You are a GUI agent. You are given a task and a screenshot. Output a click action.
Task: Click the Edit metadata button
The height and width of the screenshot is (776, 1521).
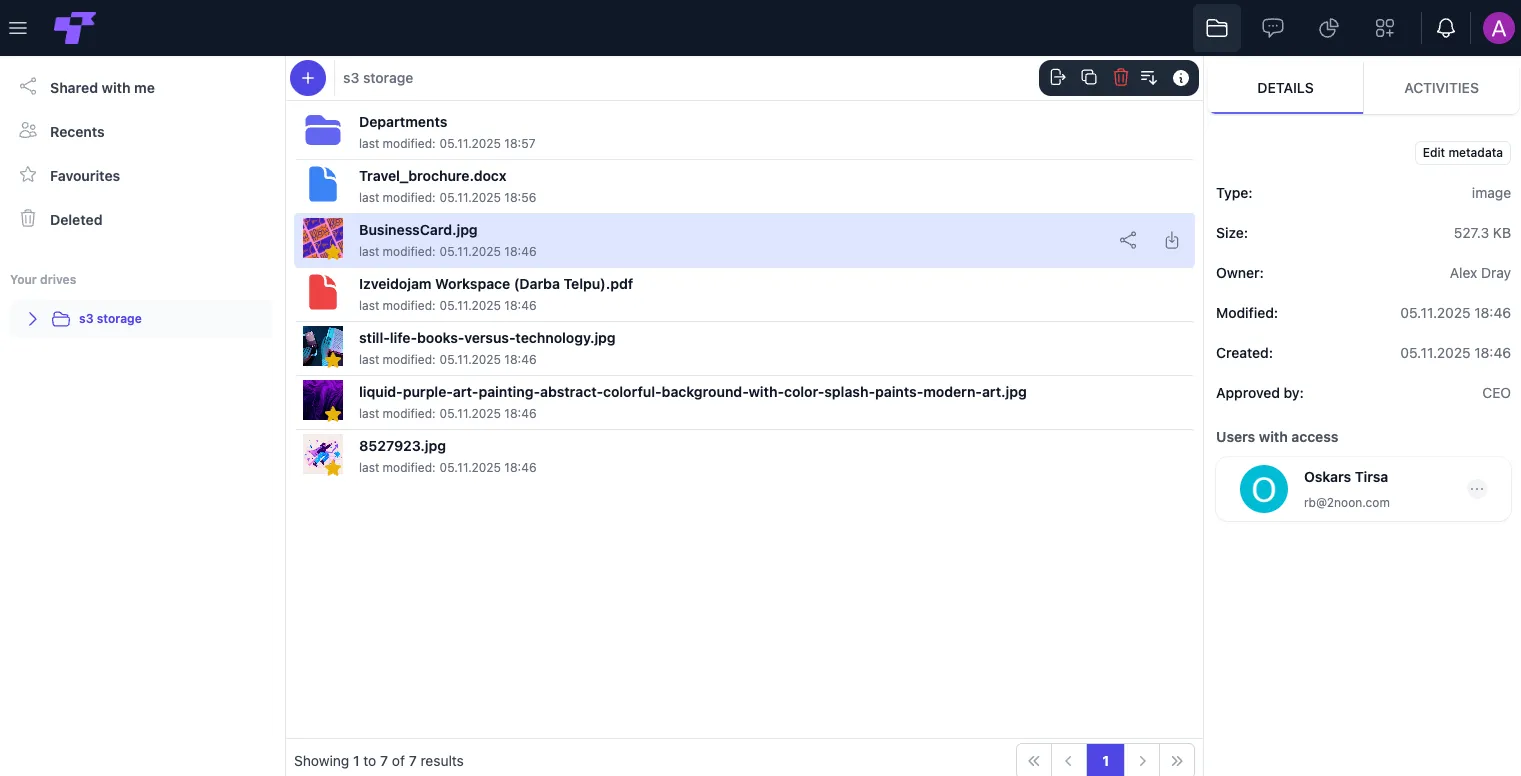click(1462, 153)
